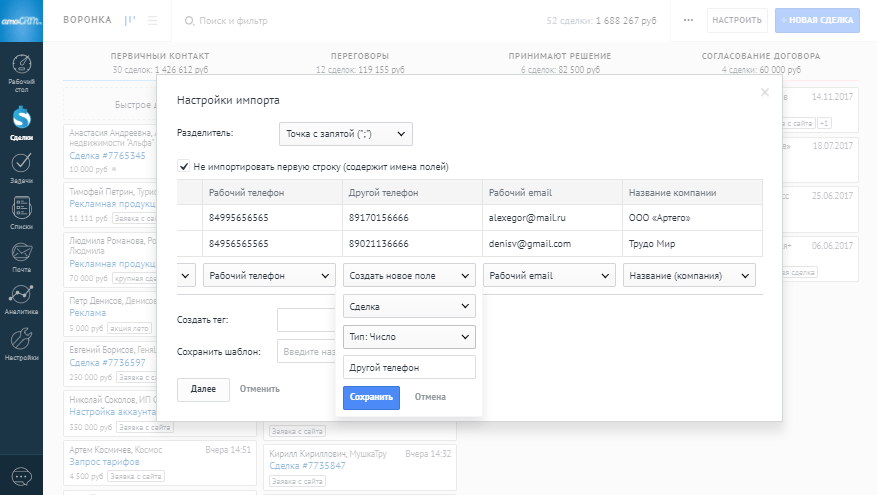Close the import settings dialog
Screen dimensions: 877x495
coord(765,92)
